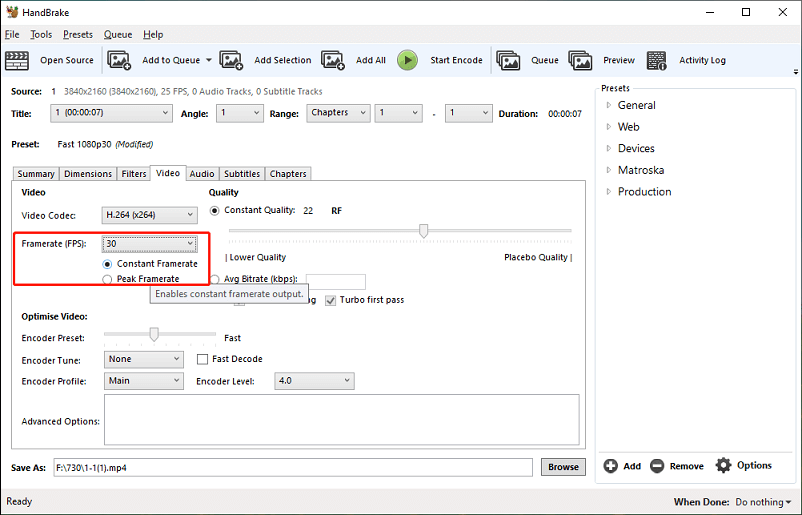
Task: Click the Advanced Options text box
Action: [x=342, y=420]
